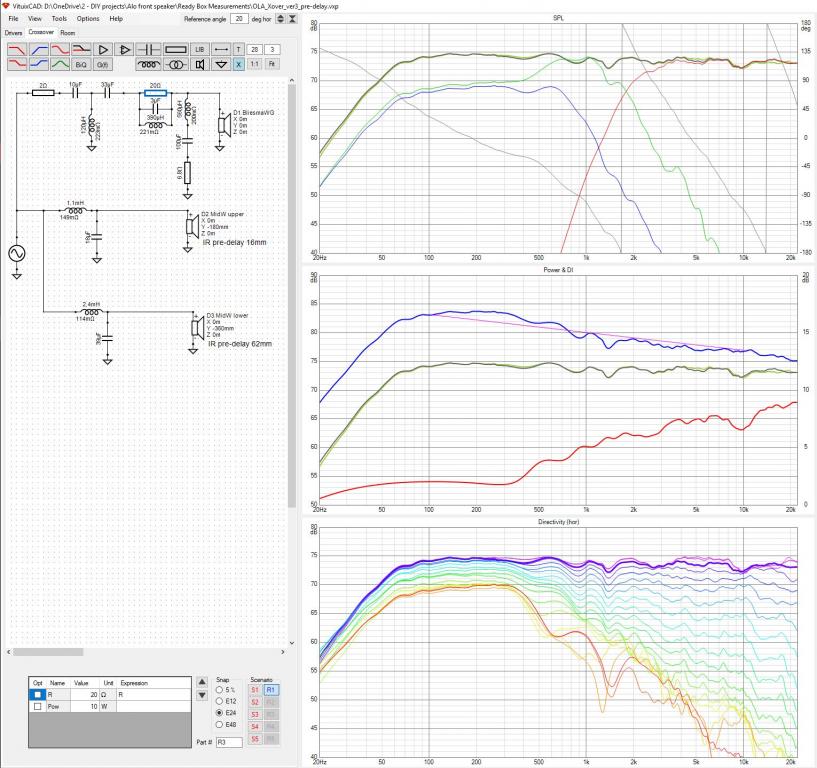Select the E12 snap radio option
The image size is (817, 768).
click(219, 701)
